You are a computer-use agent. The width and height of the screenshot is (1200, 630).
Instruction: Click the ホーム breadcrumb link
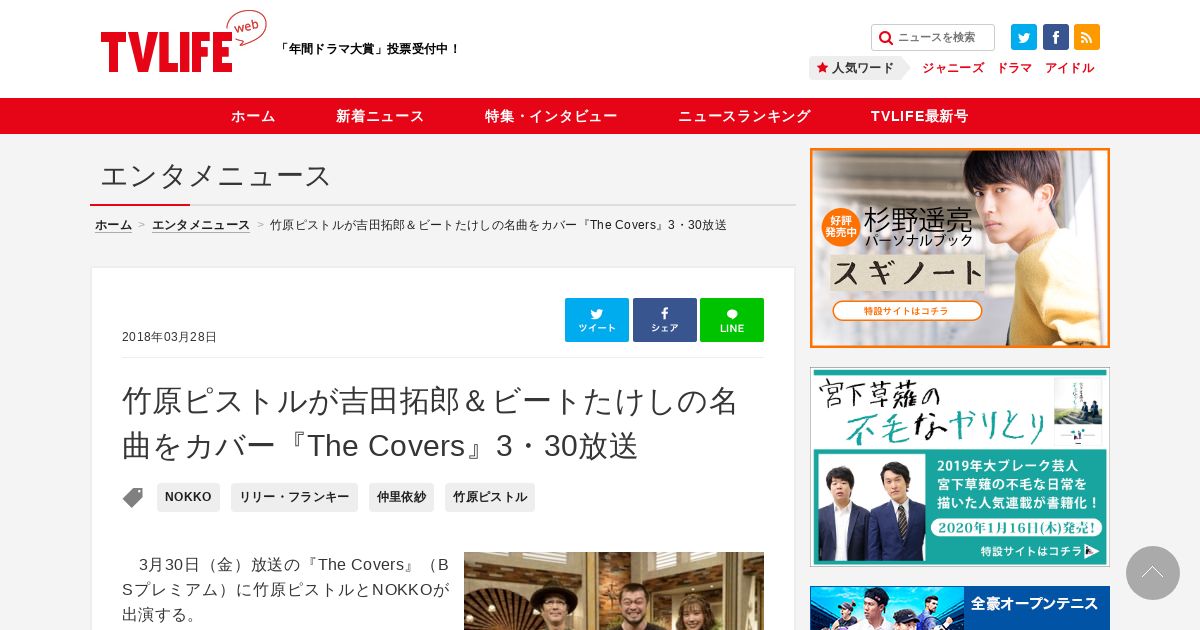coord(113,225)
